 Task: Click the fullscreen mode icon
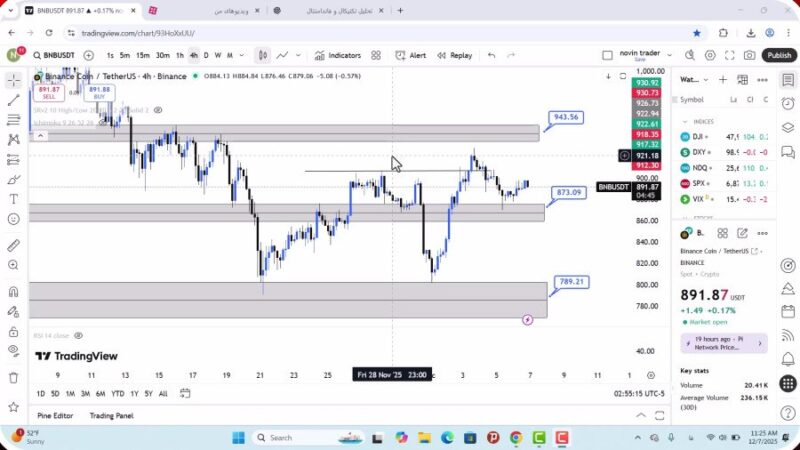[x=730, y=55]
